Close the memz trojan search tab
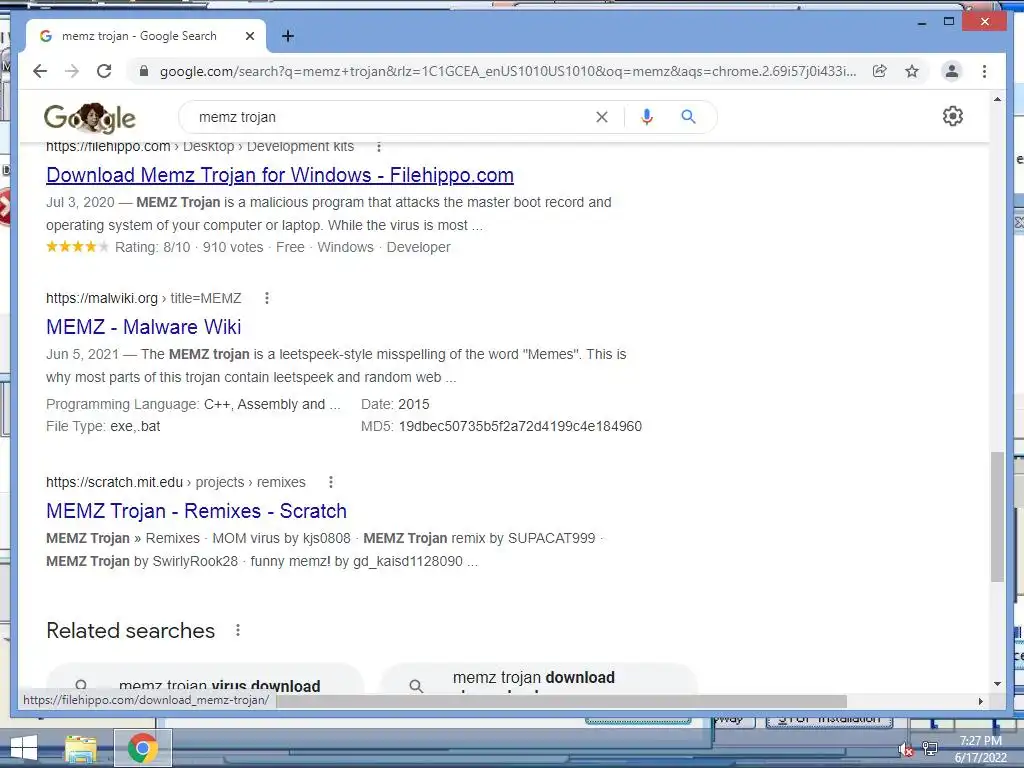Image resolution: width=1024 pixels, height=768 pixels. click(x=249, y=36)
